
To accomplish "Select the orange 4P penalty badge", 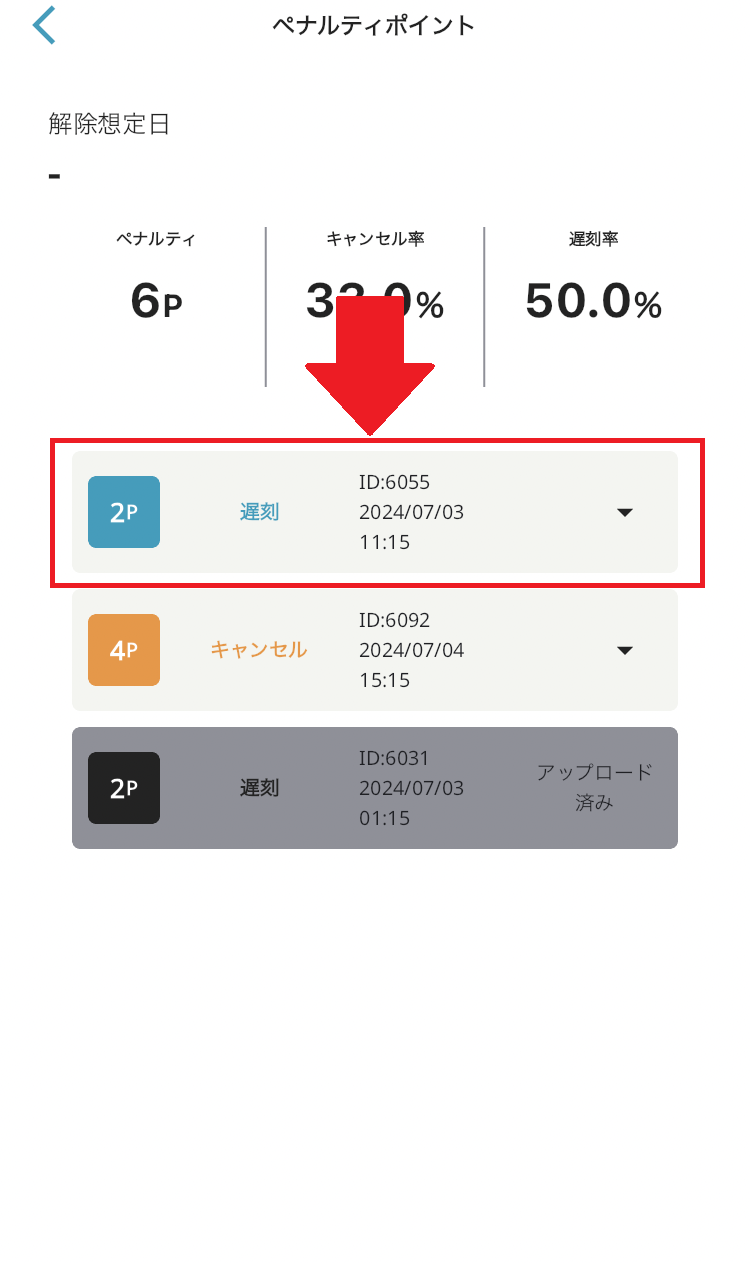I will pyautogui.click(x=125, y=650).
